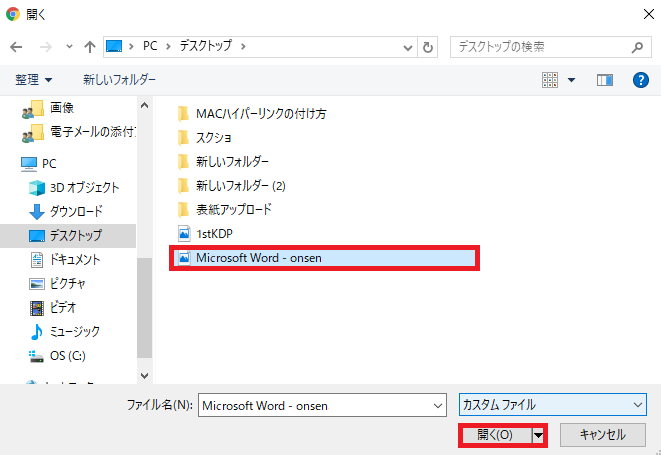Change the view layout icon

coord(550,80)
